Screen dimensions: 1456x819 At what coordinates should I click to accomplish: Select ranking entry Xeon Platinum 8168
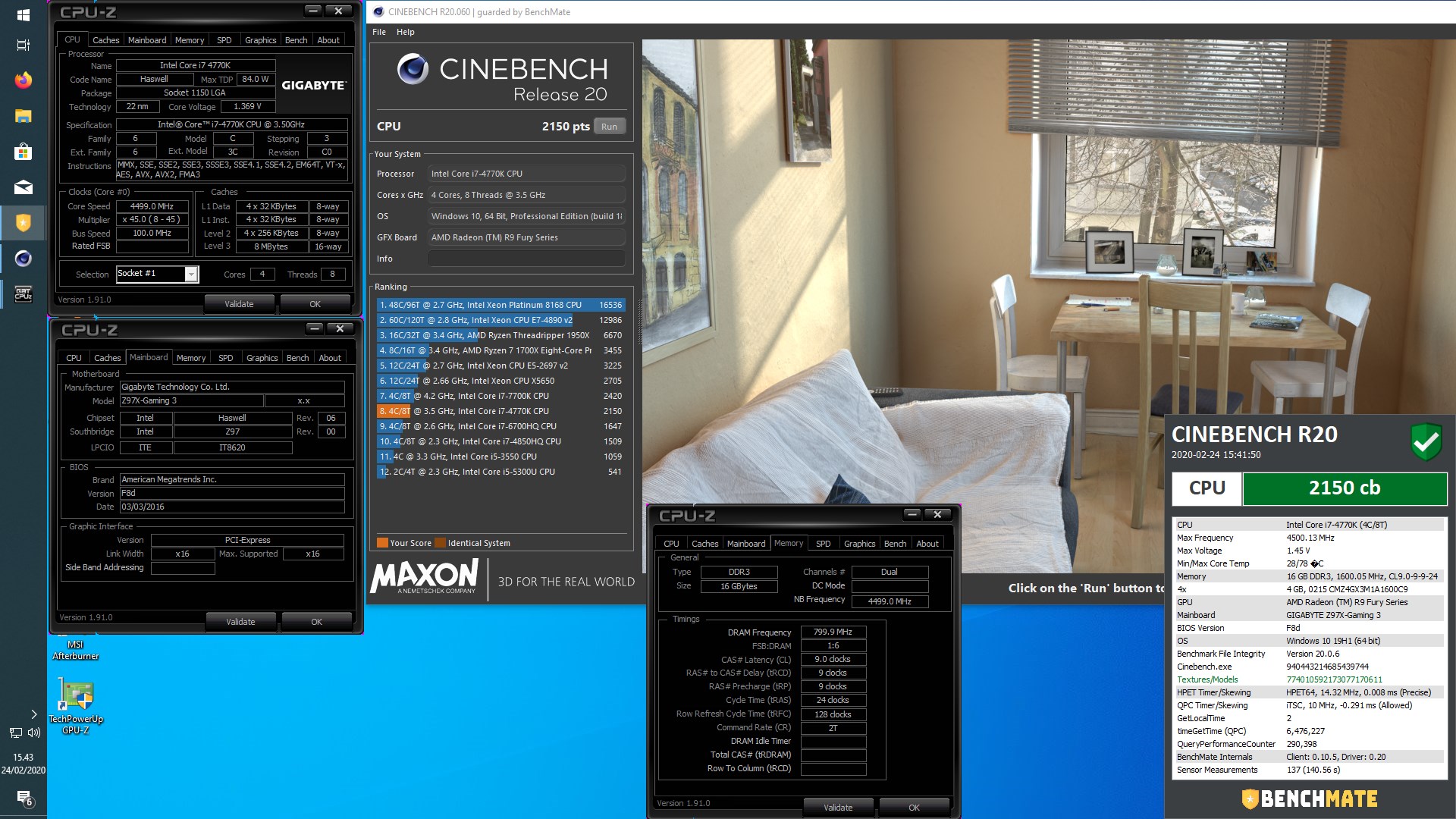click(500, 305)
